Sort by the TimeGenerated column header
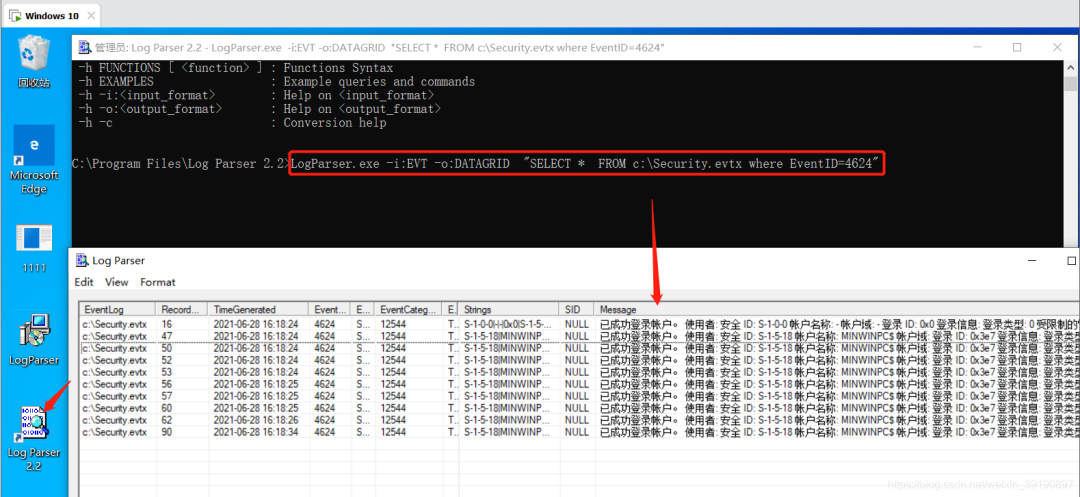Viewport: 1080px width, 497px height. (259, 310)
